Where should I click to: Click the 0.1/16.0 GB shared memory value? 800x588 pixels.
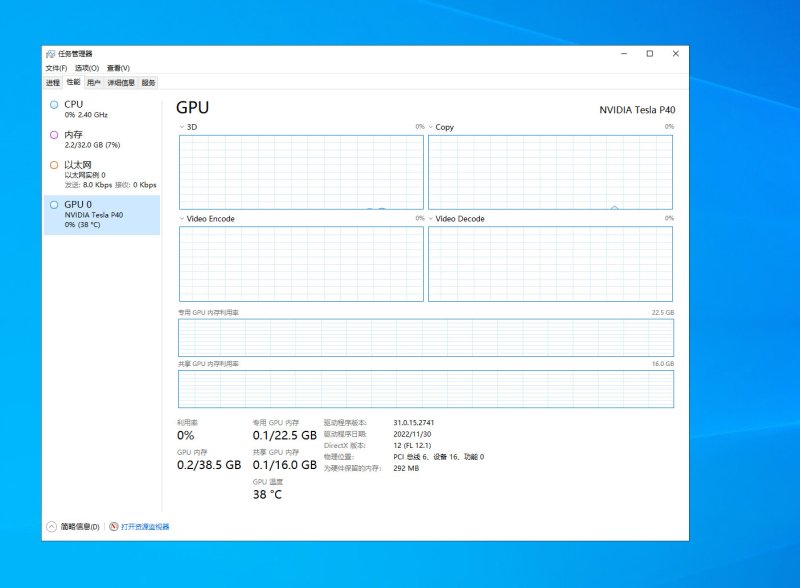(x=285, y=465)
